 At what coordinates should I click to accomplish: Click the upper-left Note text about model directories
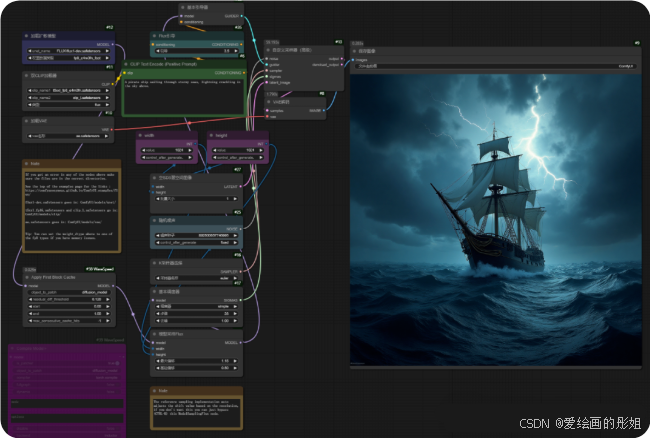pos(71,210)
